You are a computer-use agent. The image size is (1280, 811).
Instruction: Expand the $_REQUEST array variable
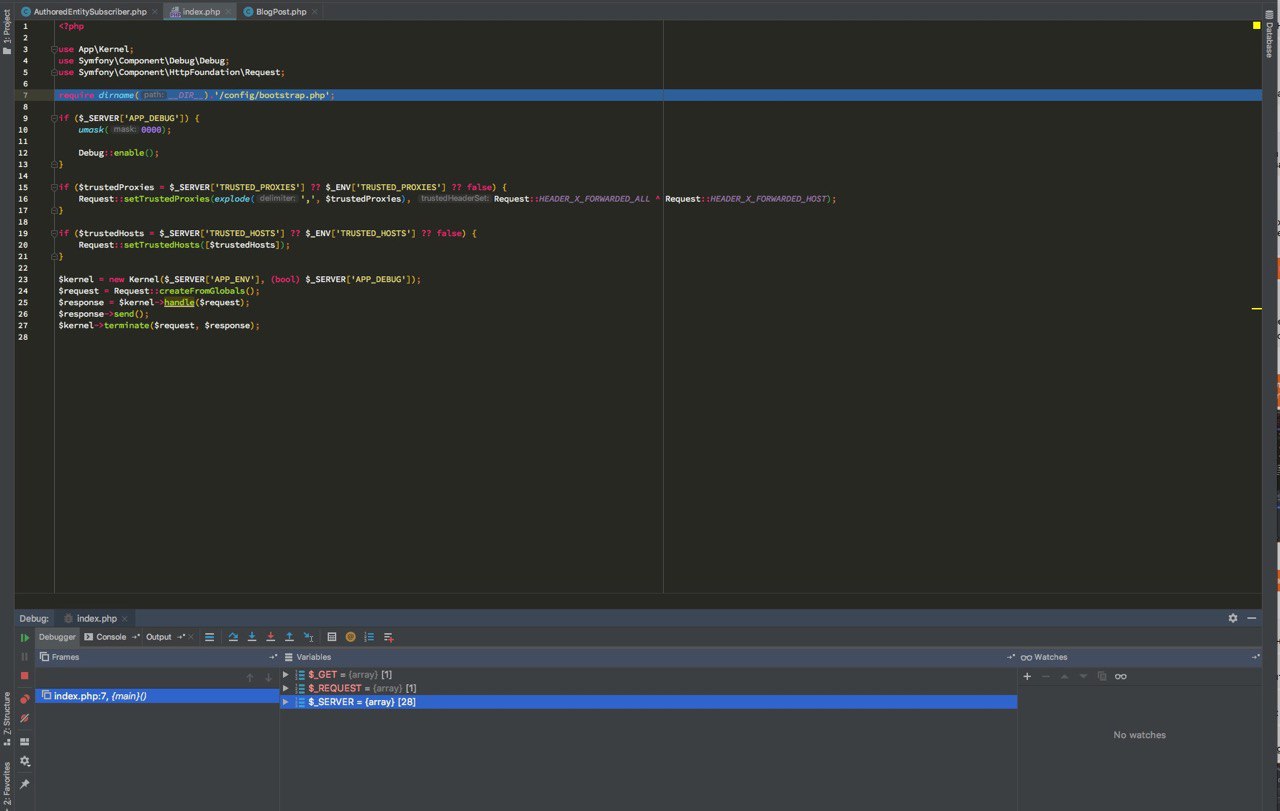pyautogui.click(x=286, y=688)
